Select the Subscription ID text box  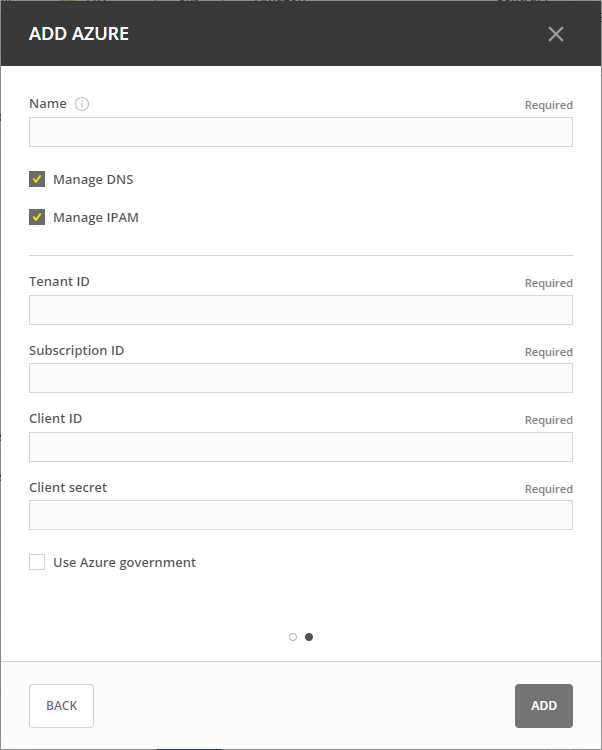coord(300,378)
